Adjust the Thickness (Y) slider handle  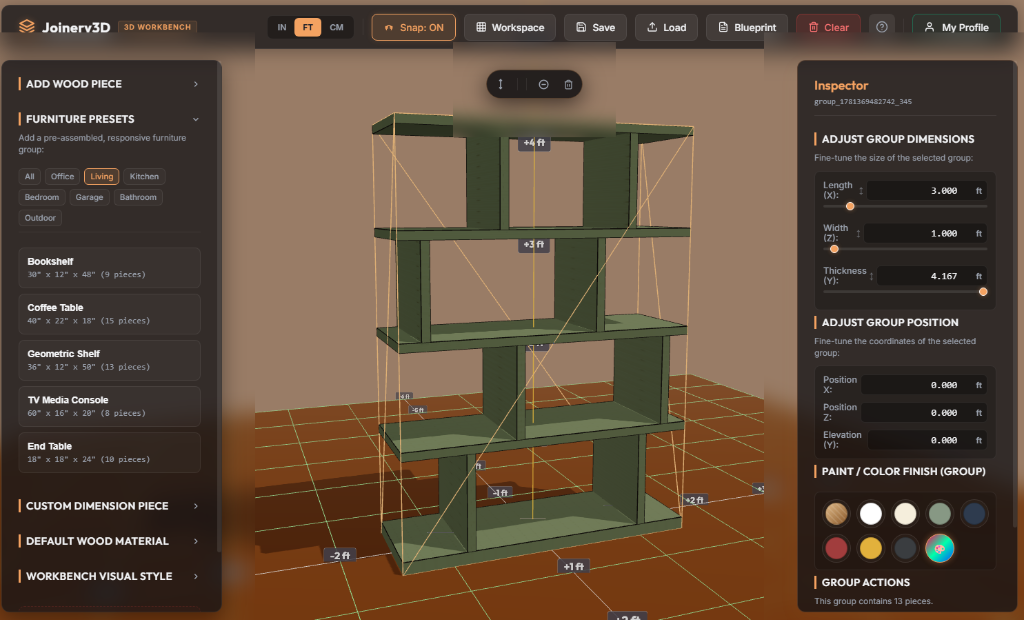point(983,292)
